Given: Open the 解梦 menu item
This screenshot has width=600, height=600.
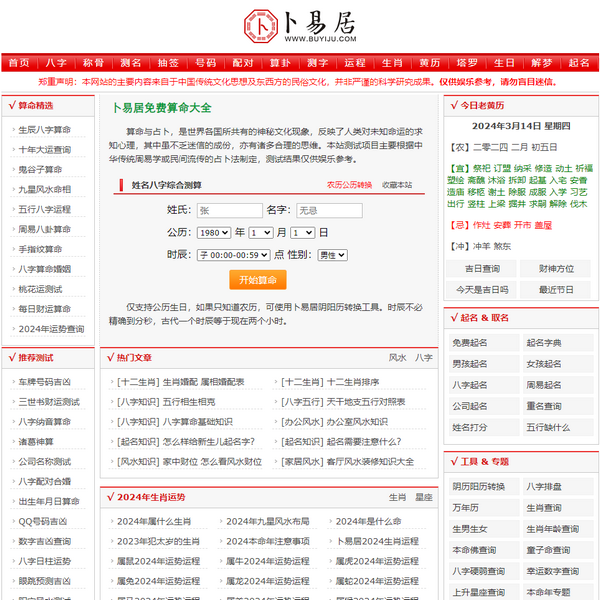Looking at the screenshot, I should [541, 62].
